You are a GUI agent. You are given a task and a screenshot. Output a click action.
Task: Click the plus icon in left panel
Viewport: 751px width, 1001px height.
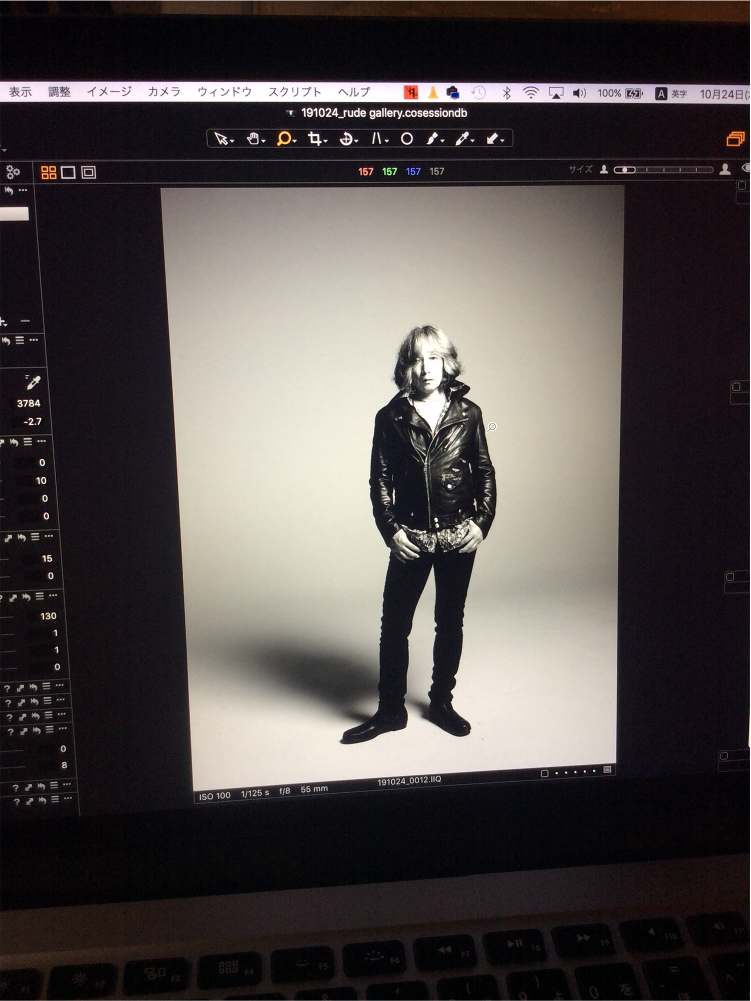pos(3,322)
